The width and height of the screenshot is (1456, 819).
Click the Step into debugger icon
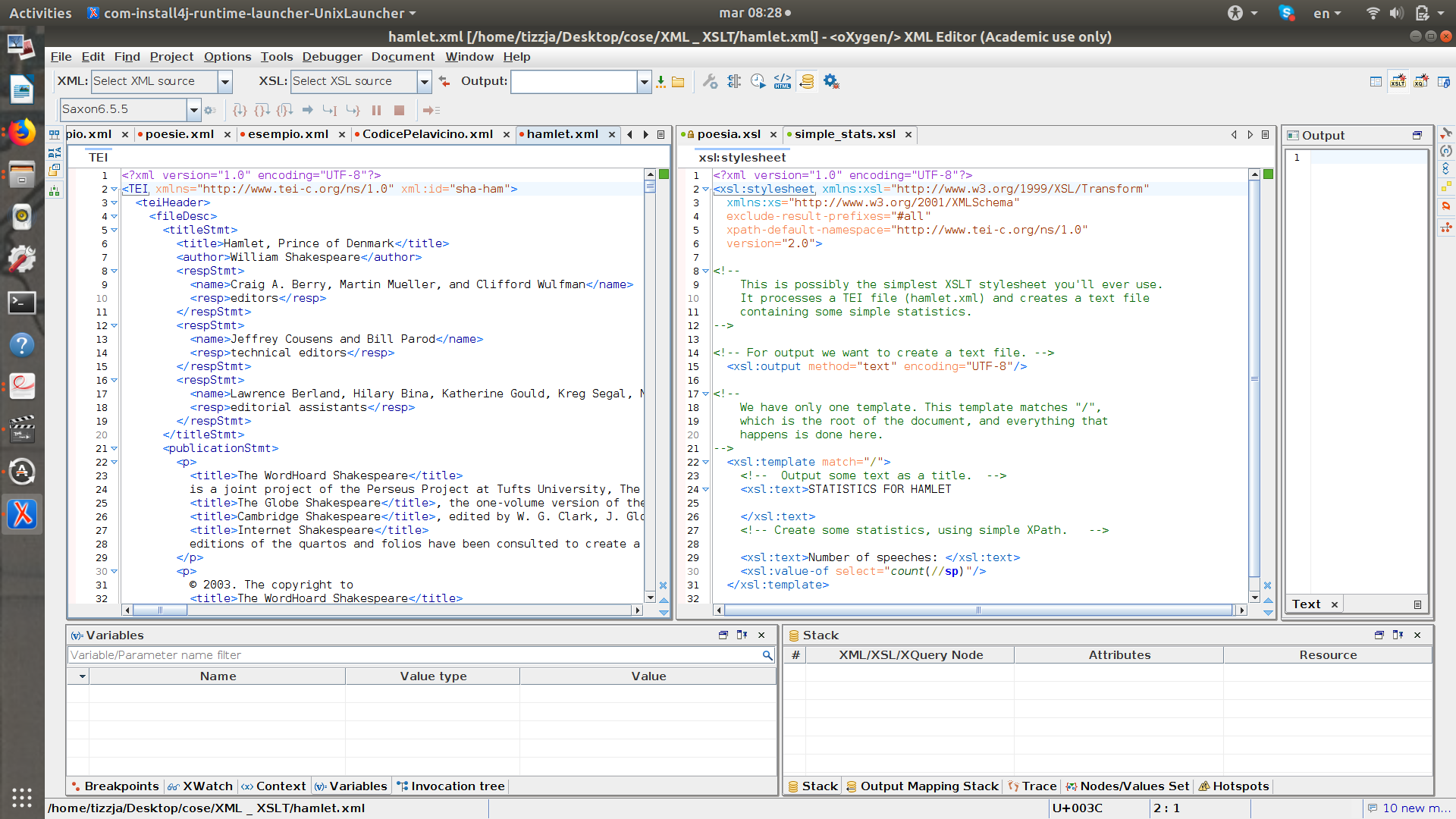coord(240,110)
